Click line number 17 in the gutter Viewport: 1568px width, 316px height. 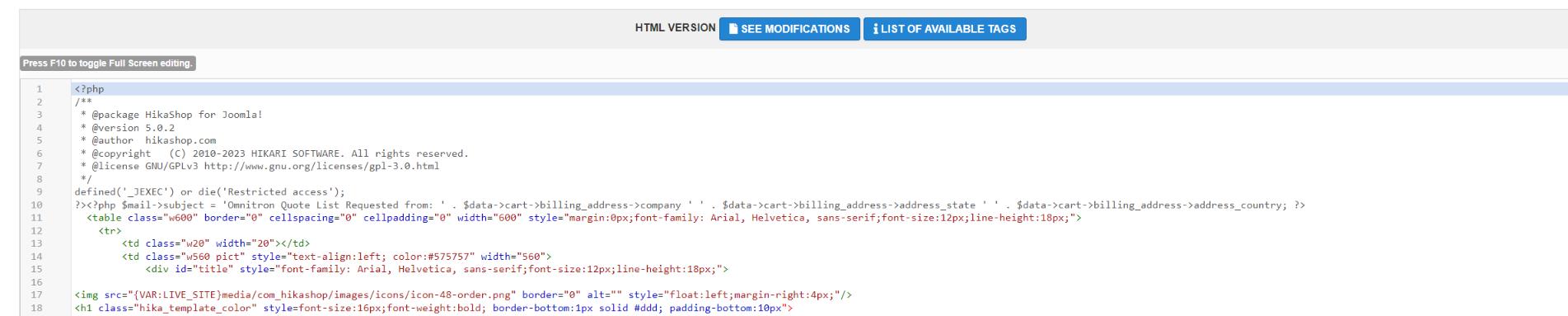pos(37,295)
